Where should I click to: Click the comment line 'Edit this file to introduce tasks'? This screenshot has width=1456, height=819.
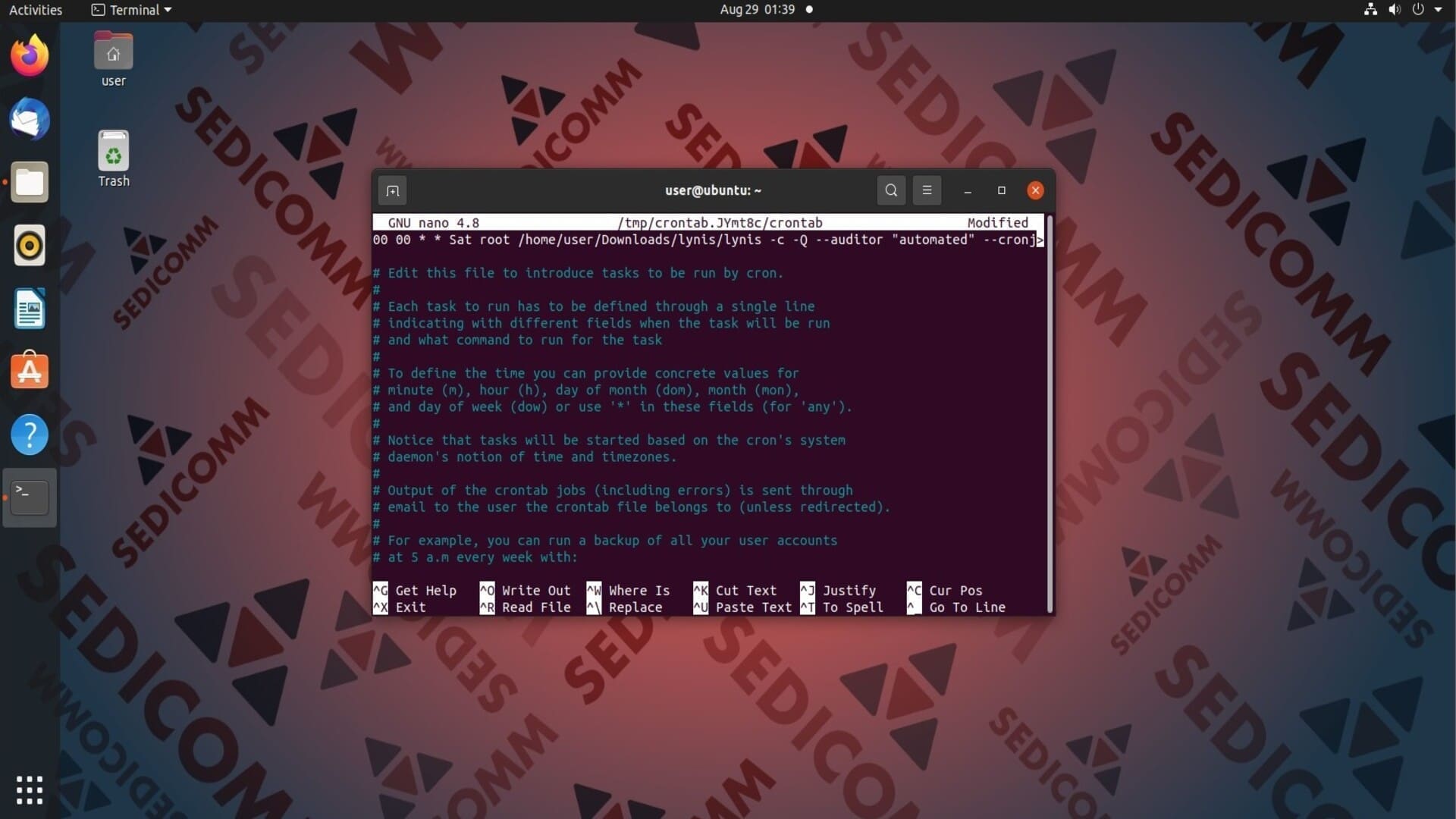pos(578,273)
